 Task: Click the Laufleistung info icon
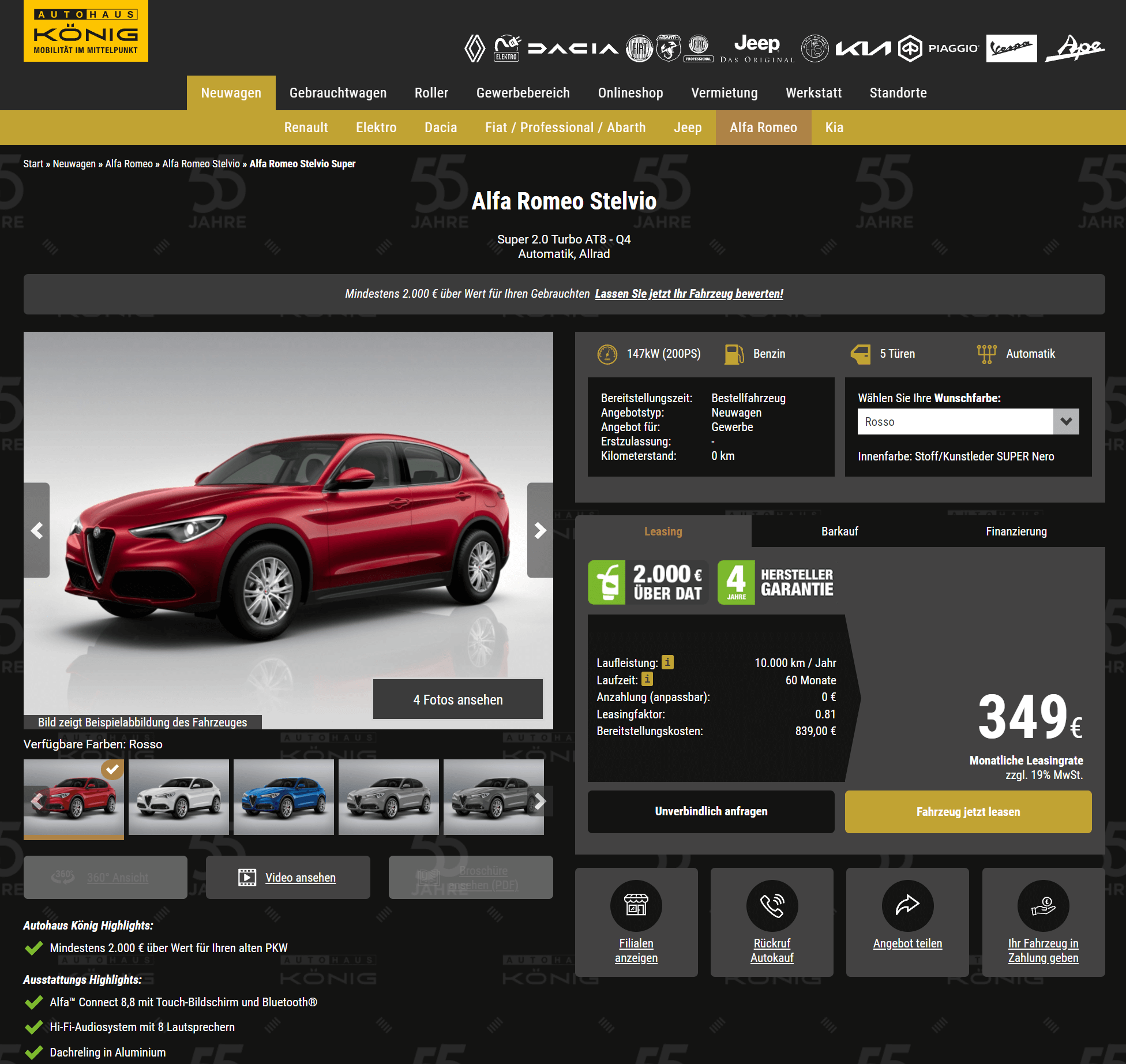(667, 662)
